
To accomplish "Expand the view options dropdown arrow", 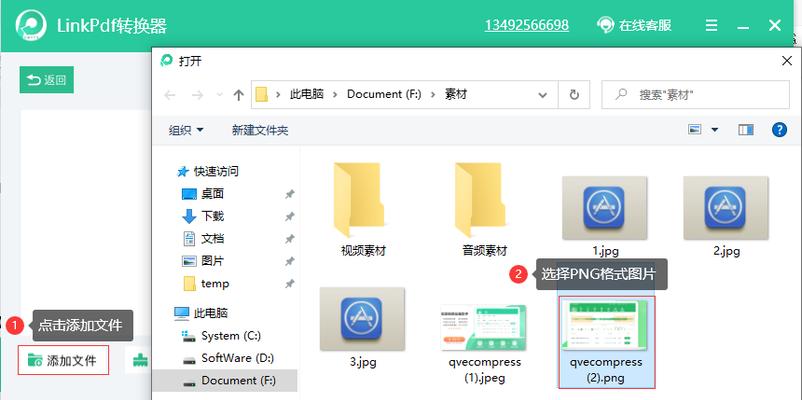I will (x=715, y=130).
